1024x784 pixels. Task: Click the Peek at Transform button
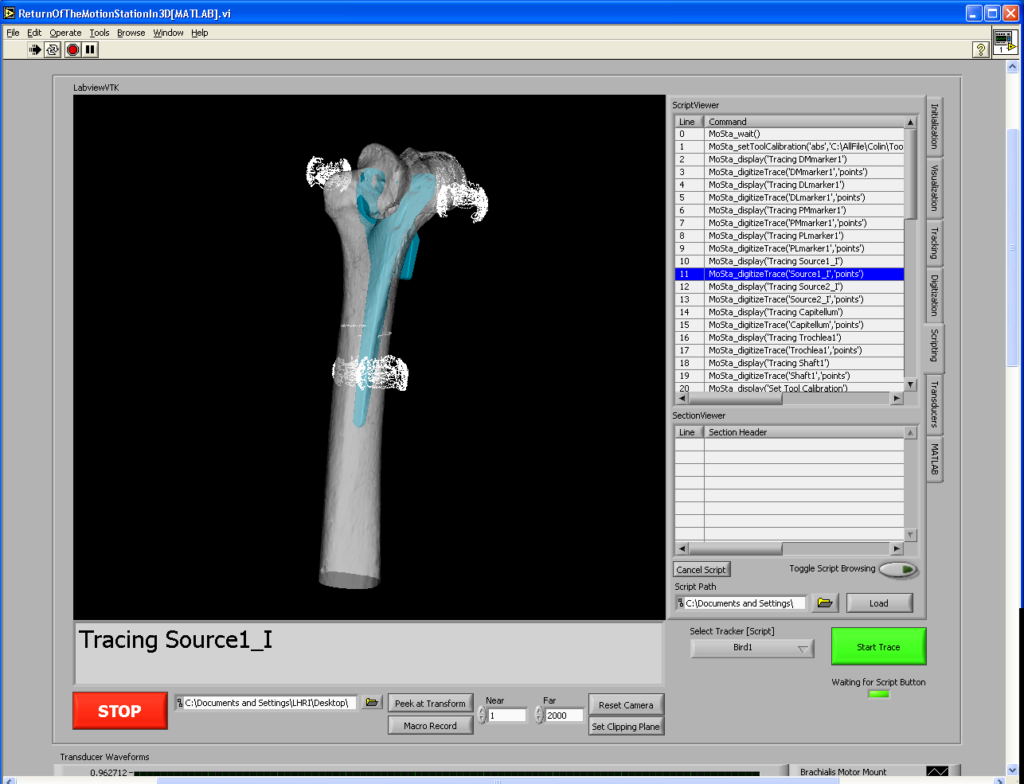coord(430,704)
